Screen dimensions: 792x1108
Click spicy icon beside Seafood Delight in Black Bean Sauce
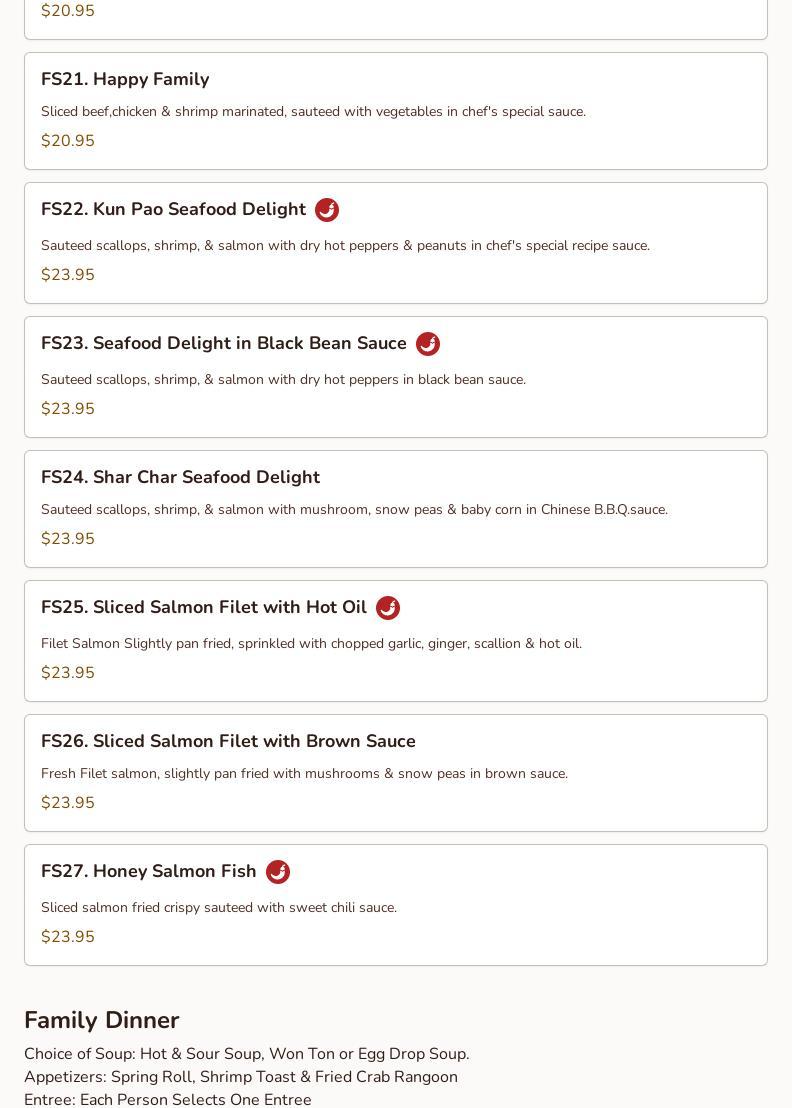(428, 344)
